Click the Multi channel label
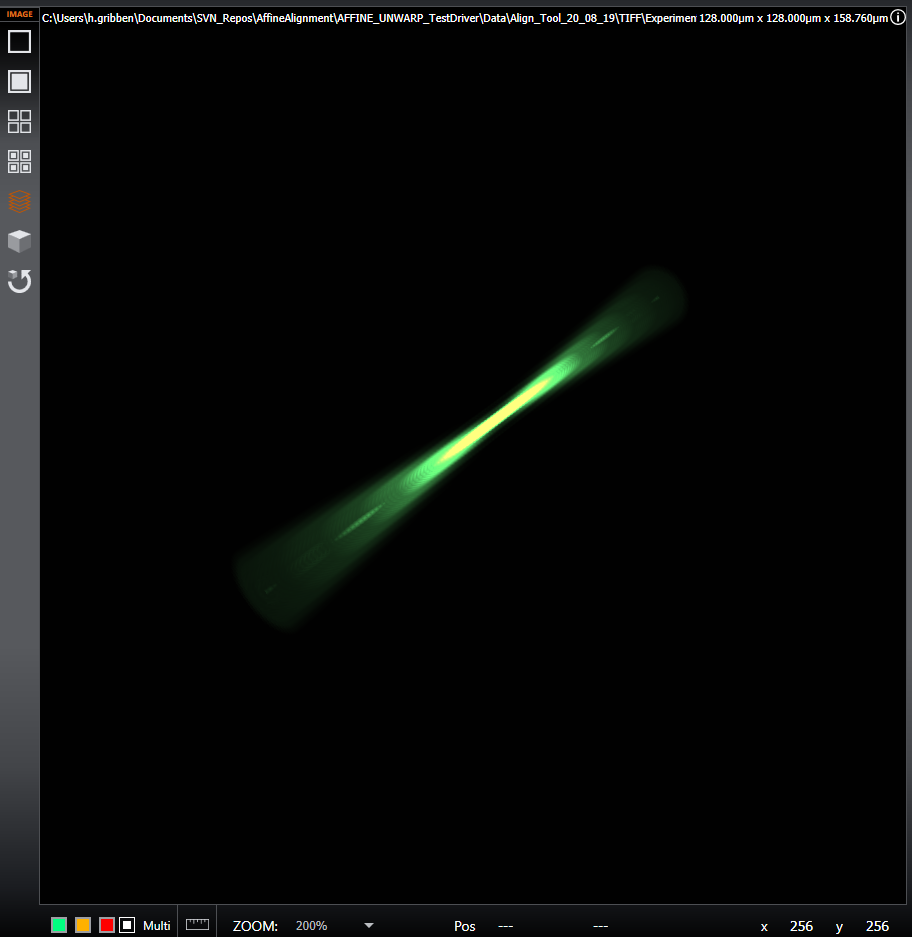 156,926
